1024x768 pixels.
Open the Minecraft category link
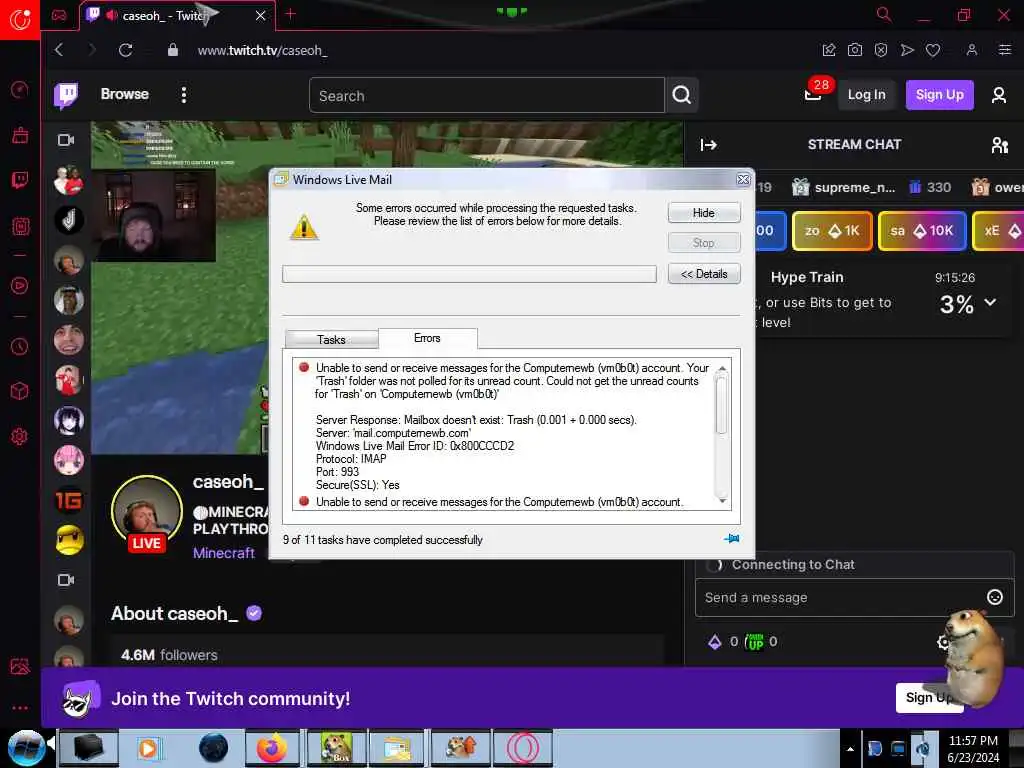tap(223, 553)
